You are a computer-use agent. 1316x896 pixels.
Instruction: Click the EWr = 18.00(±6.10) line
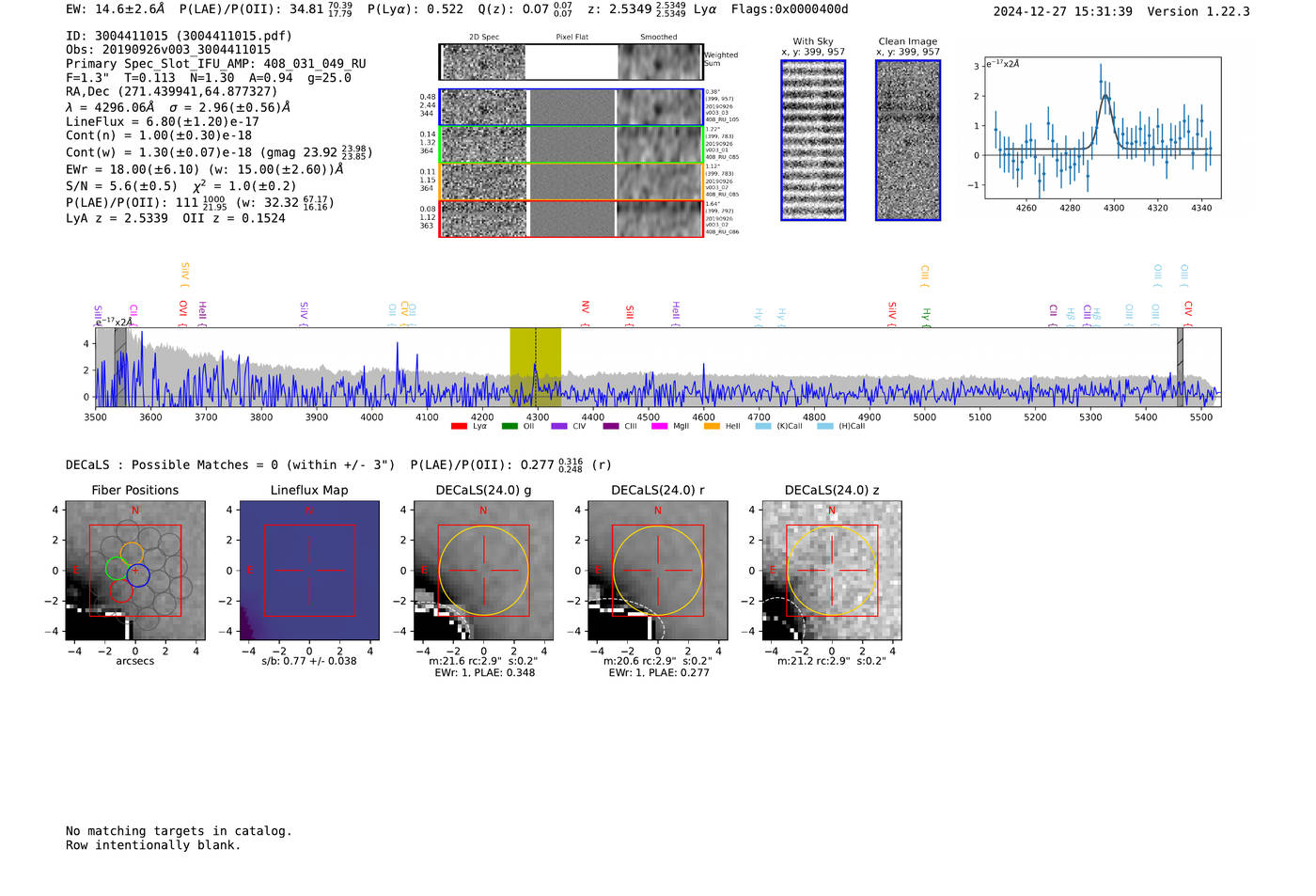[205, 169]
